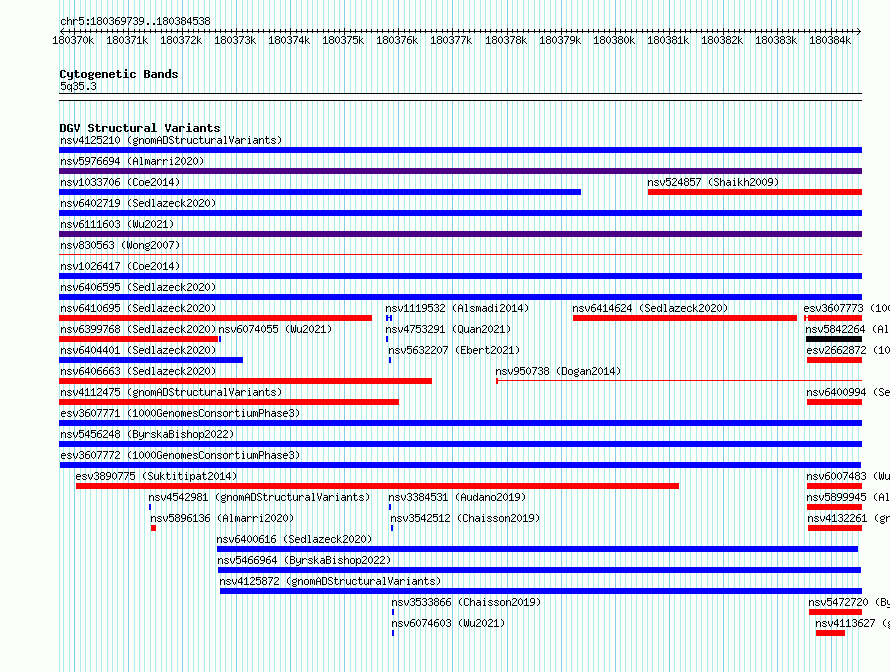Click the nsv5842264 variant label

click(847, 329)
